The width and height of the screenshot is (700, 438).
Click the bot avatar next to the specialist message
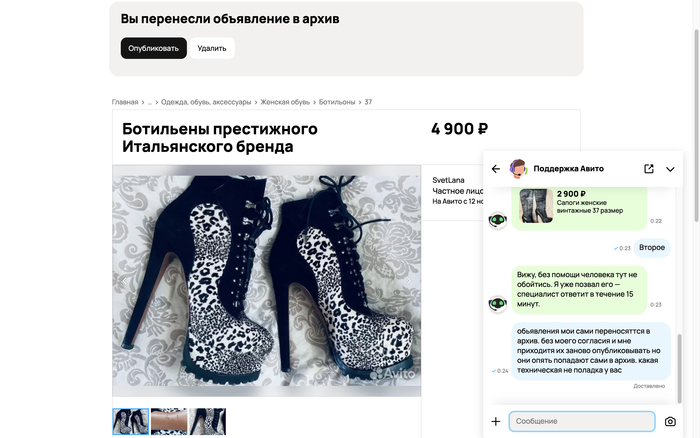tap(498, 304)
